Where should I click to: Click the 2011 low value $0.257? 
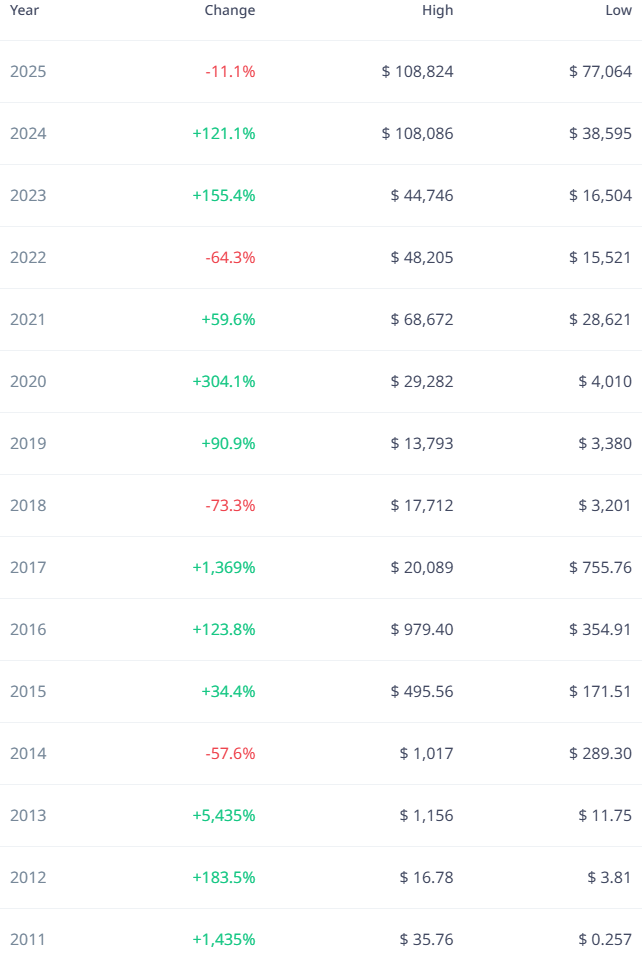(605, 939)
